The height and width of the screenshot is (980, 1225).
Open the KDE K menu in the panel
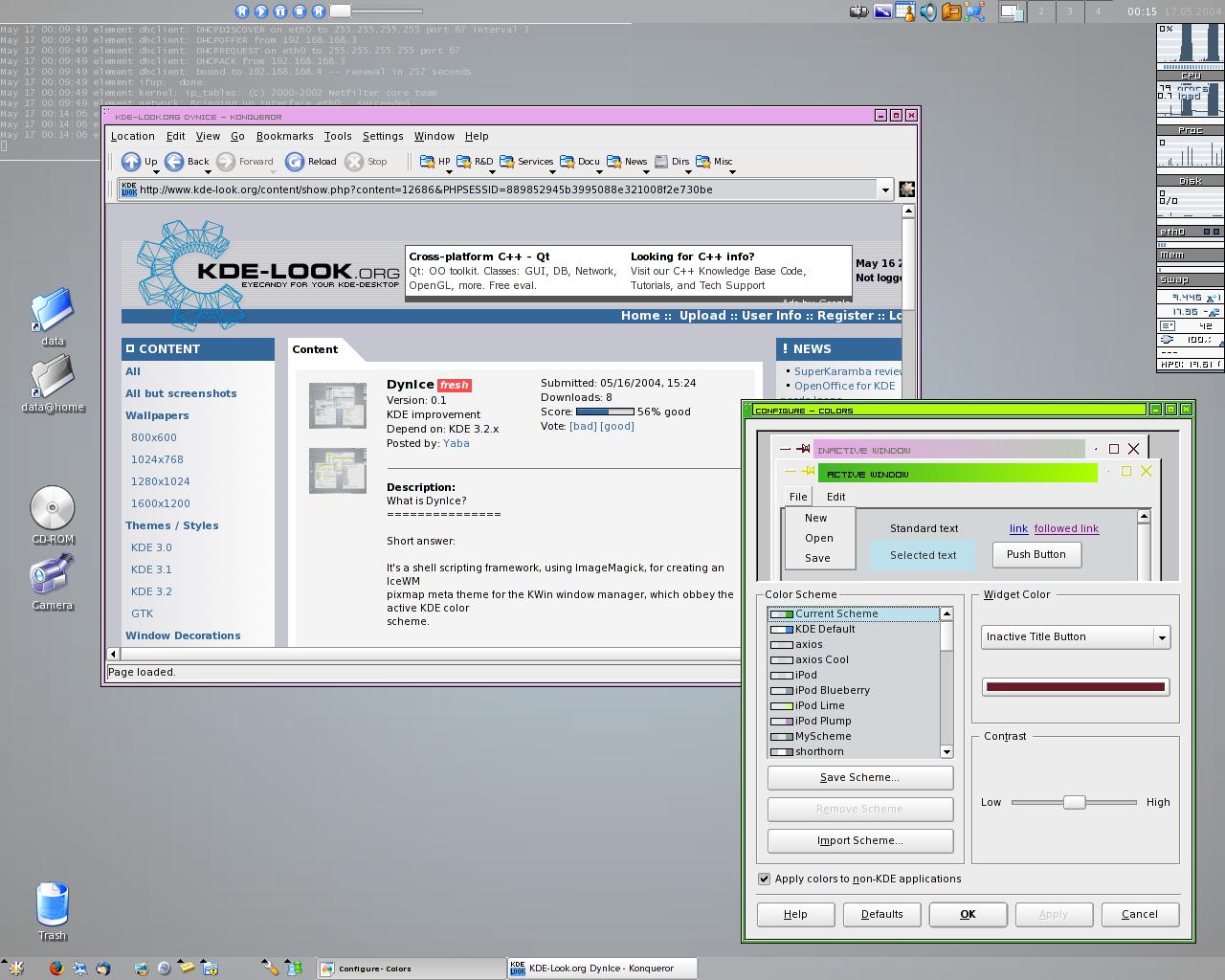coord(15,968)
